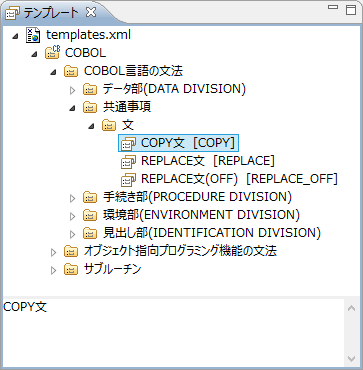Select REPLACE文(OFF) [REPLACE_OFF] template label
The width and height of the screenshot is (363, 370).
239,179
